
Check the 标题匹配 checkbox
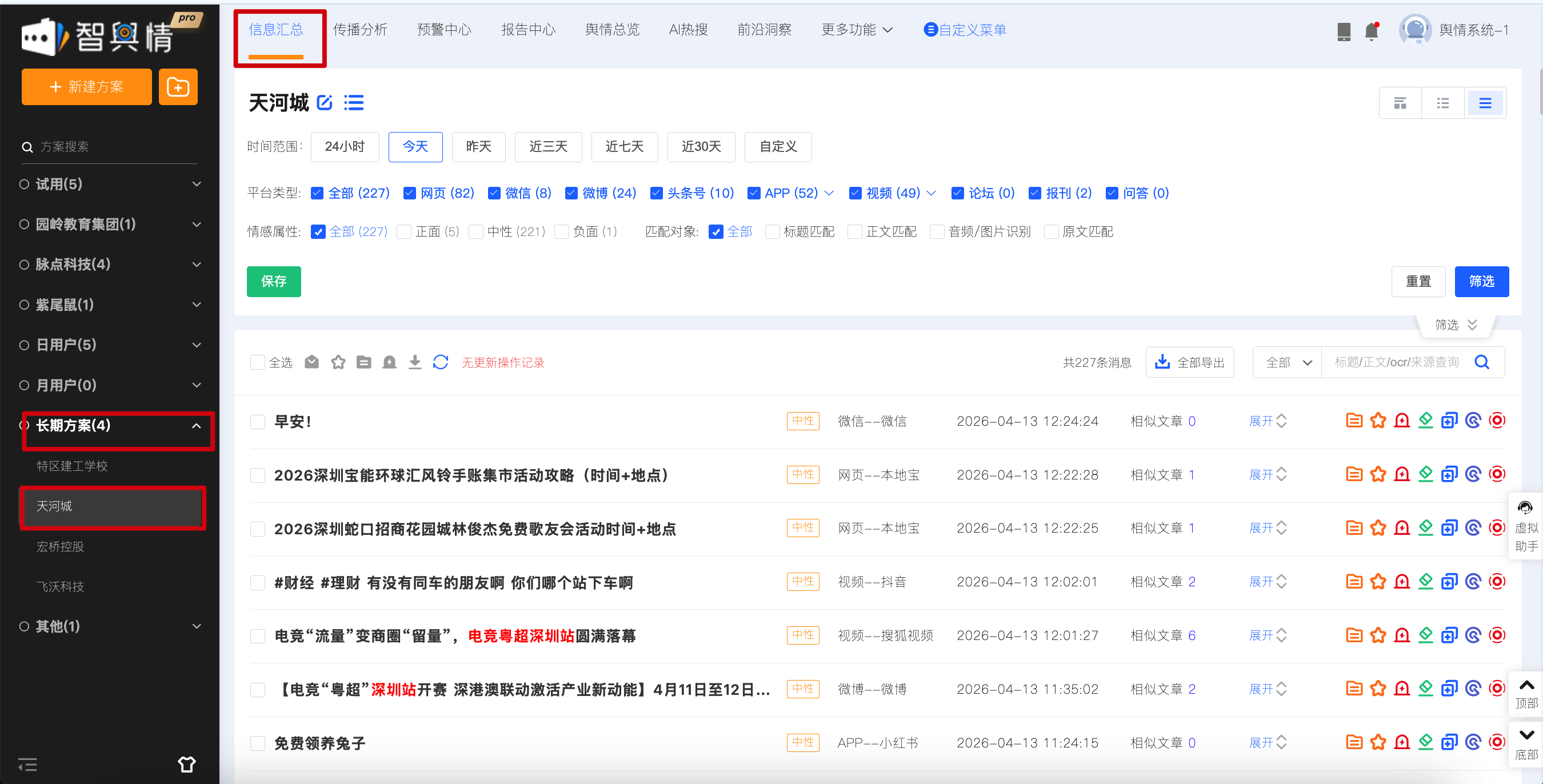773,232
